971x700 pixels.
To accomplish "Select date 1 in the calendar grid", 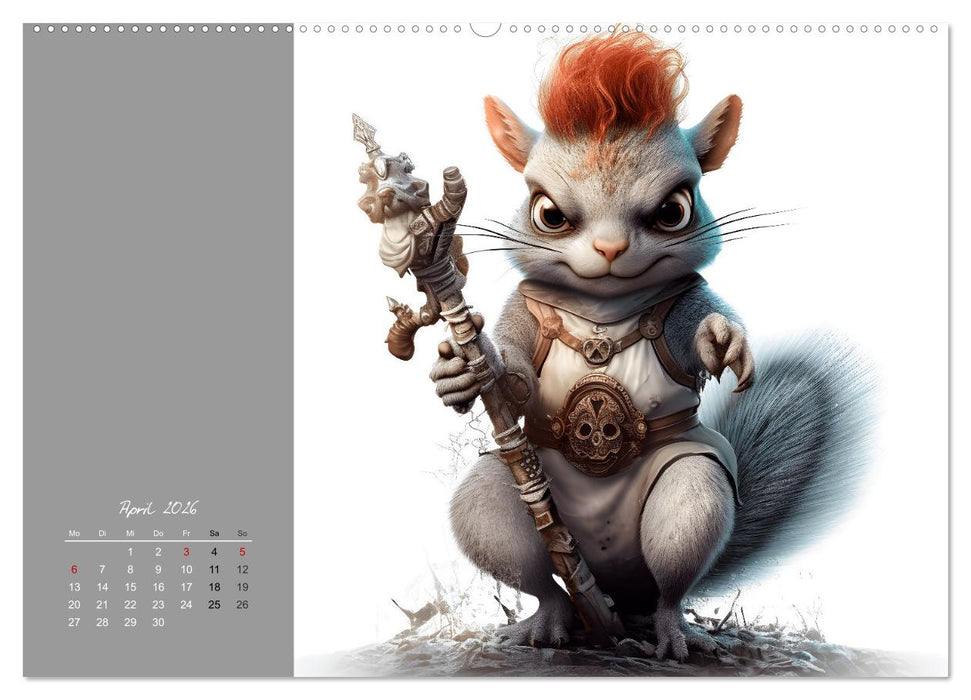I will pyautogui.click(x=130, y=552).
